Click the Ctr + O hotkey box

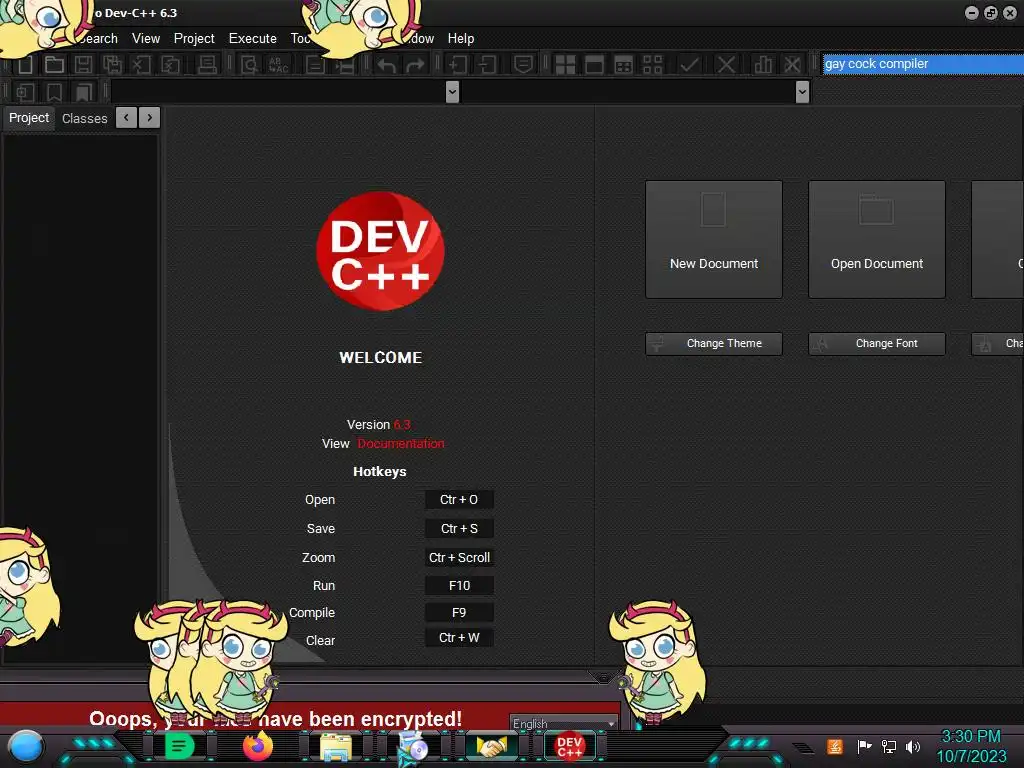click(x=459, y=500)
